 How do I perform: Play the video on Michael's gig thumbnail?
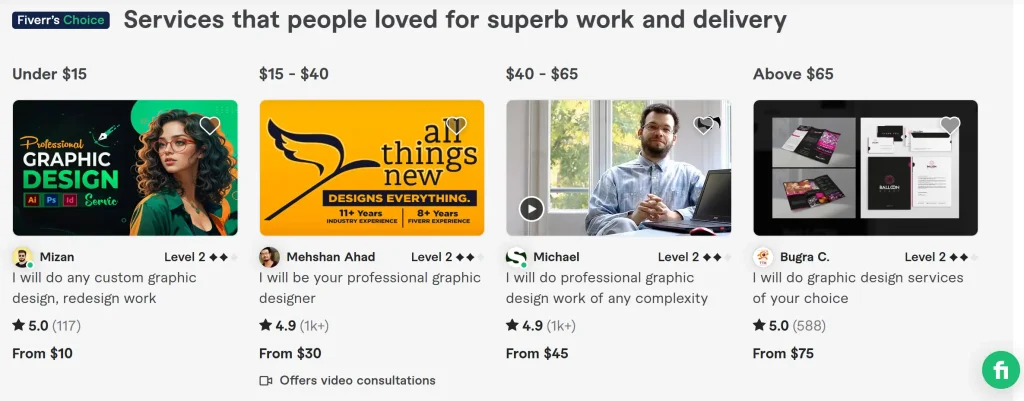(x=531, y=208)
